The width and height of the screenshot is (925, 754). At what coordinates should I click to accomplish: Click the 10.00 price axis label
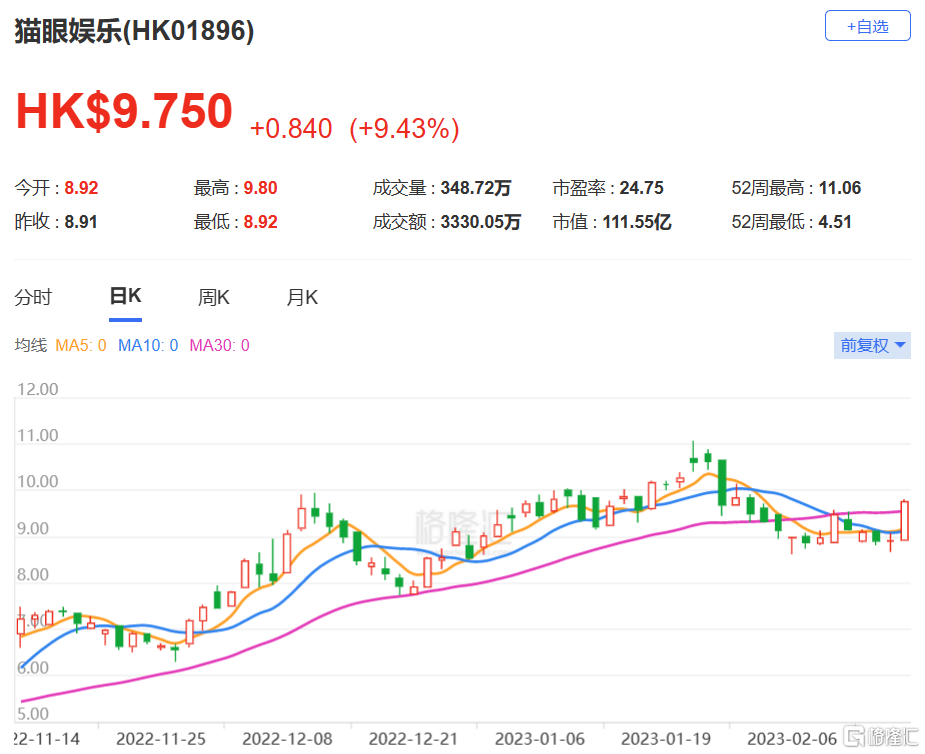pos(38,481)
